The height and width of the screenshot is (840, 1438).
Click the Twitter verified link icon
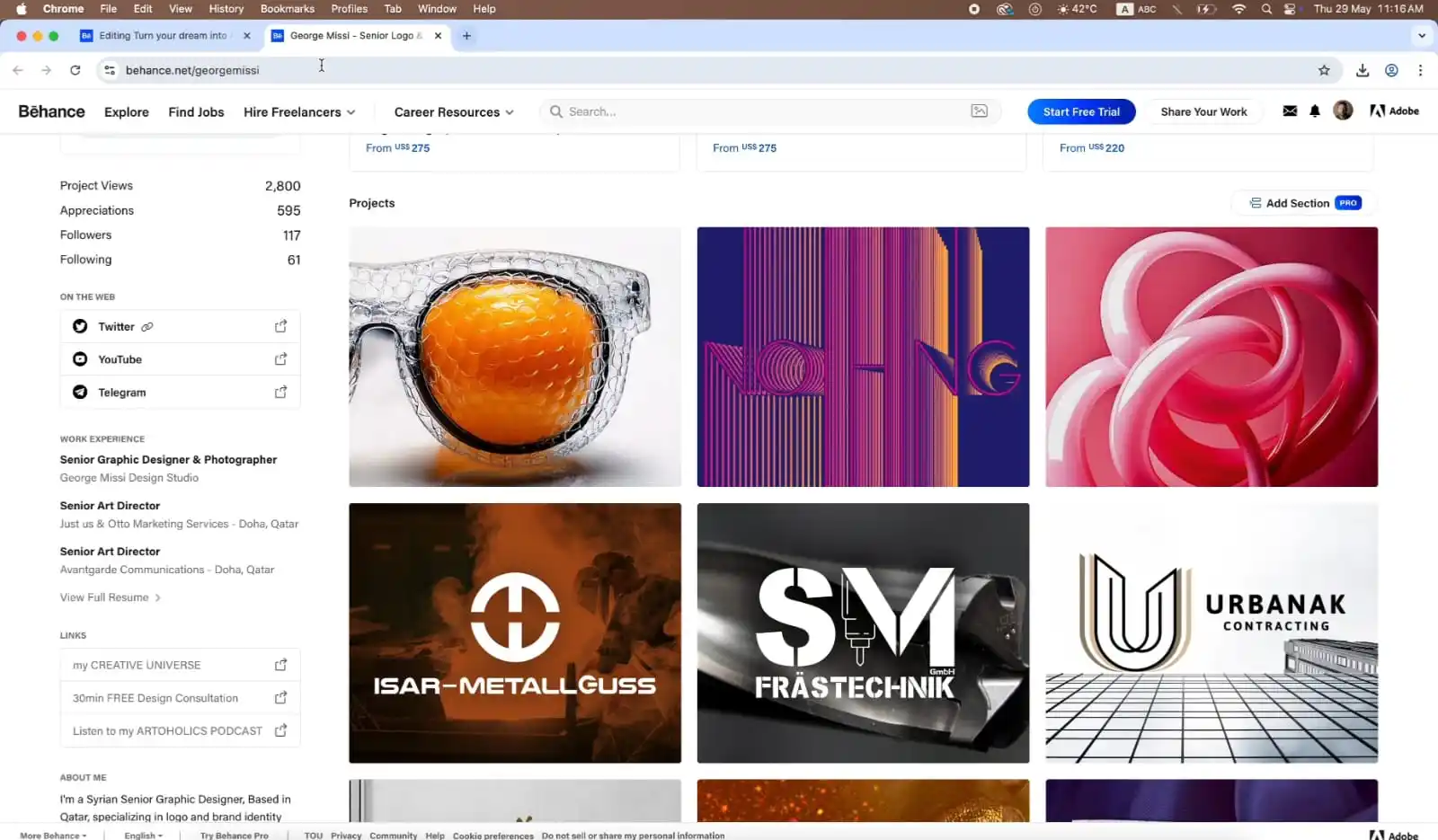coord(147,327)
